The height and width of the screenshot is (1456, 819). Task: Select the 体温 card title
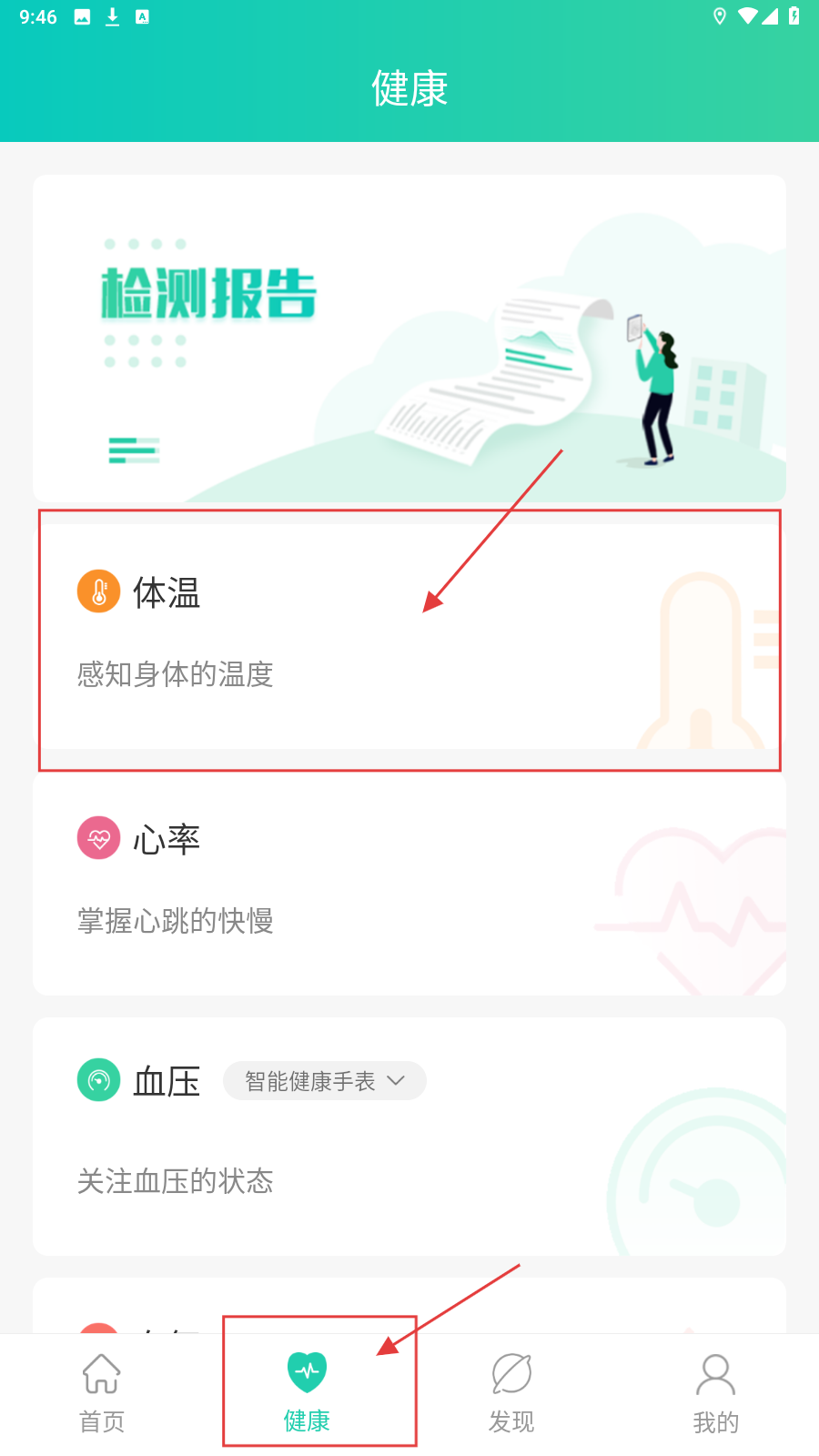click(167, 592)
